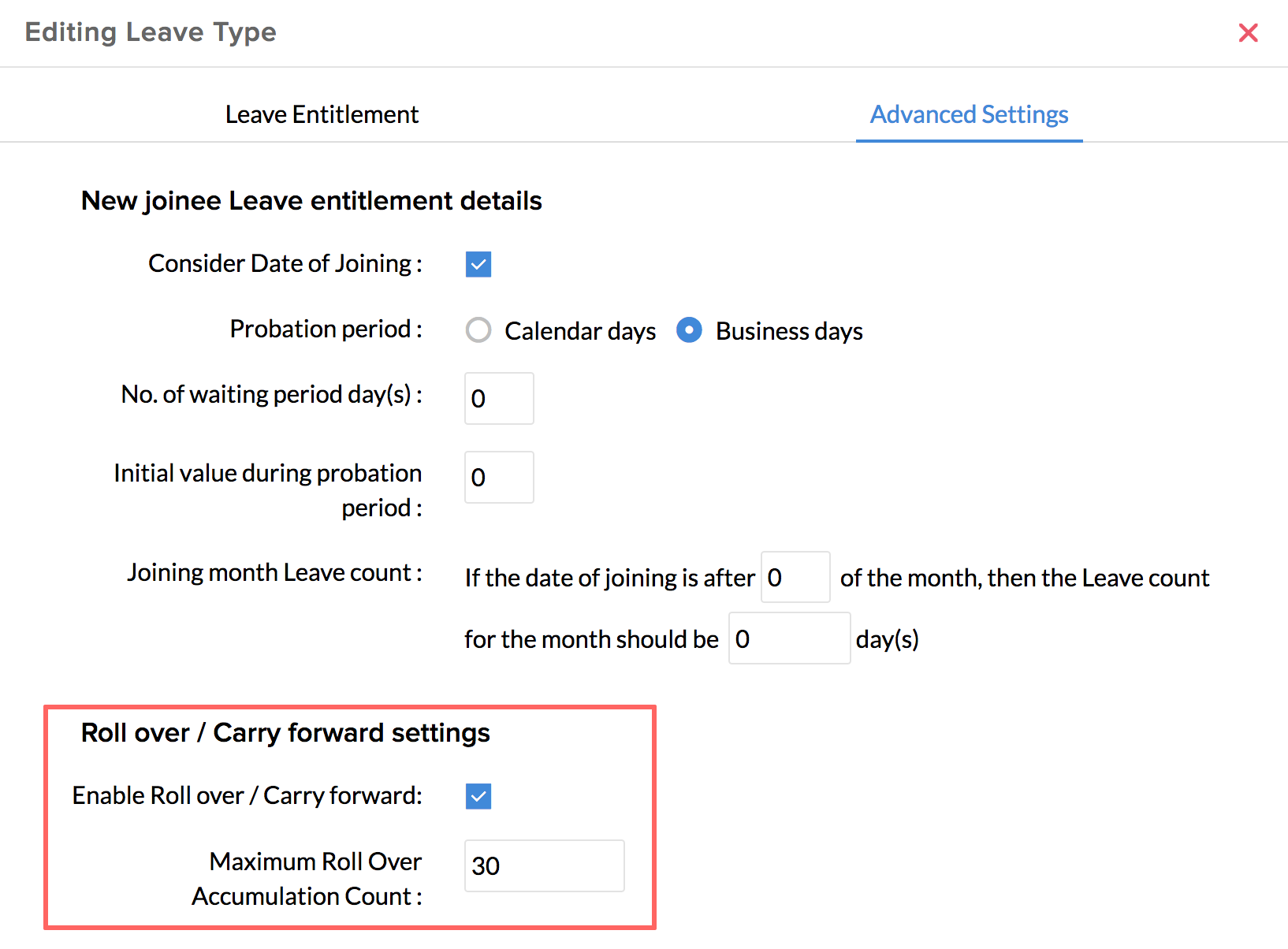Image resolution: width=1288 pixels, height=949 pixels.
Task: Uncheck the Consider Date of Joining checkbox
Action: [478, 264]
